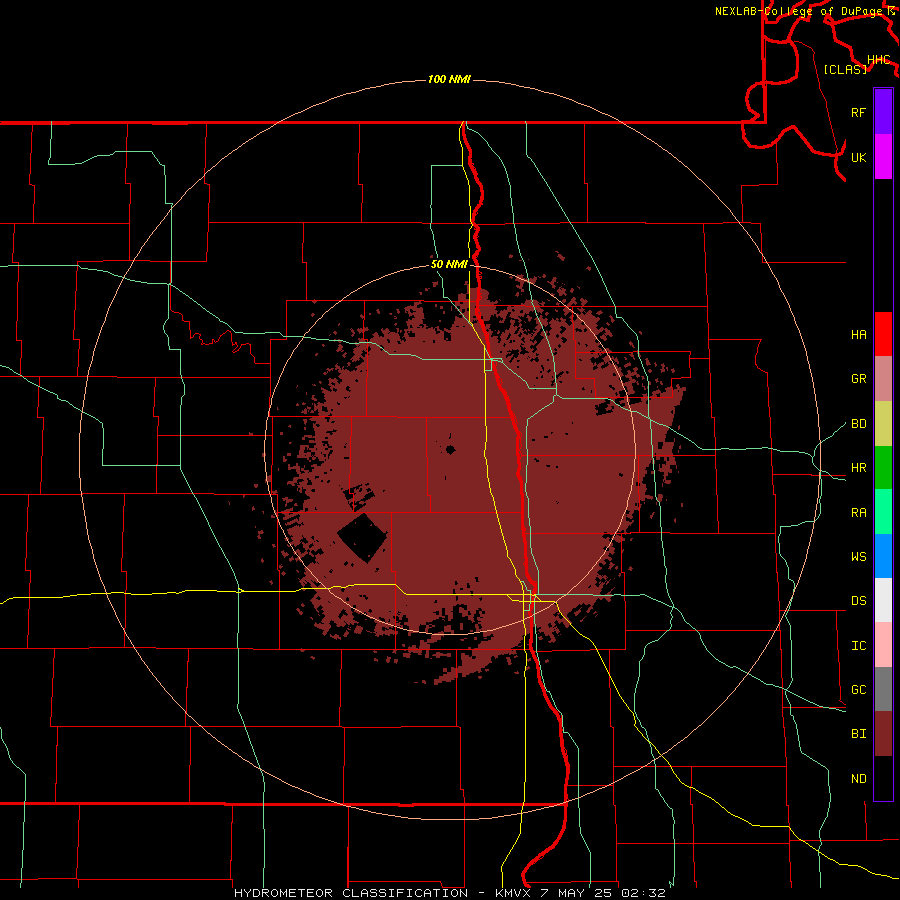Click the 'RA' legend label

click(858, 513)
